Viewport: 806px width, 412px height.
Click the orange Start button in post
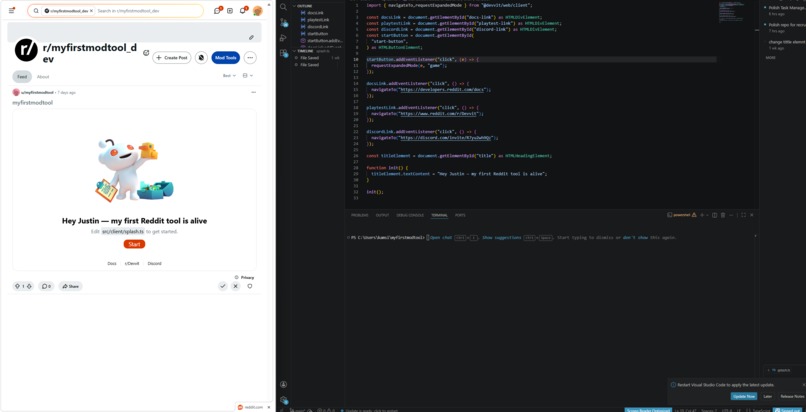click(x=134, y=244)
